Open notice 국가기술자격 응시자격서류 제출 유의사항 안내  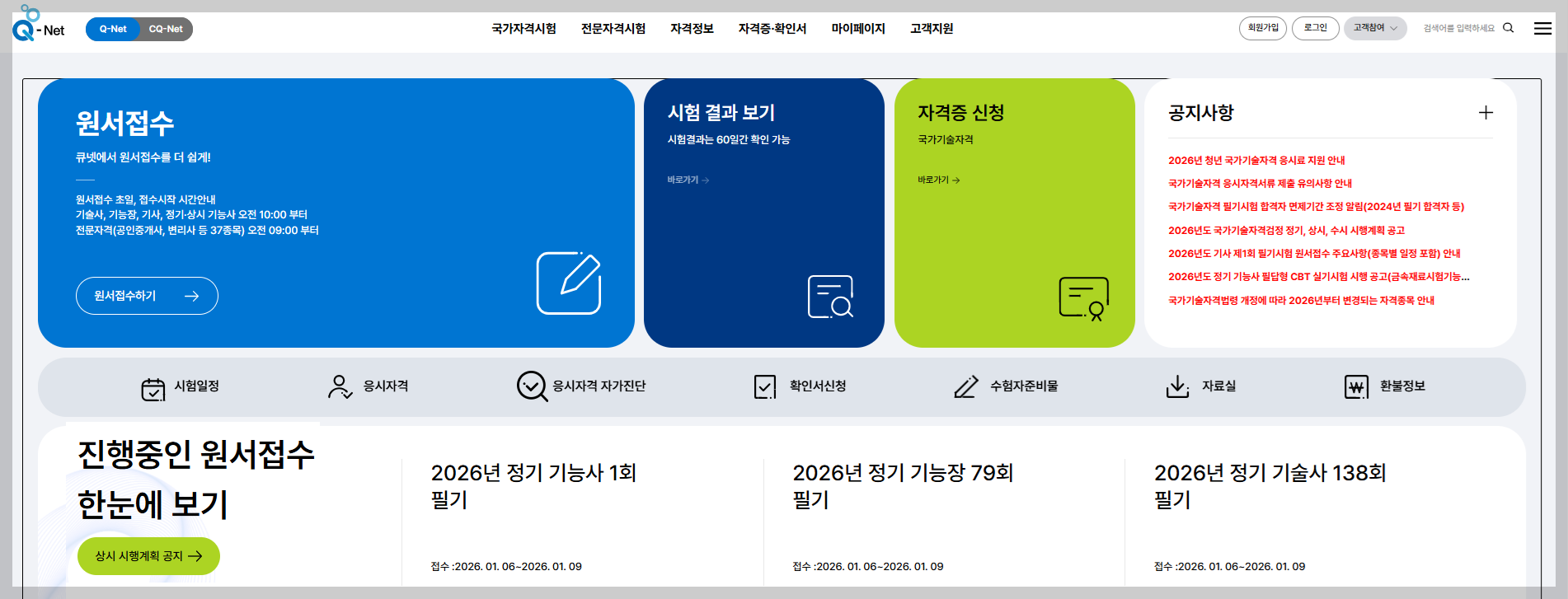(1260, 184)
